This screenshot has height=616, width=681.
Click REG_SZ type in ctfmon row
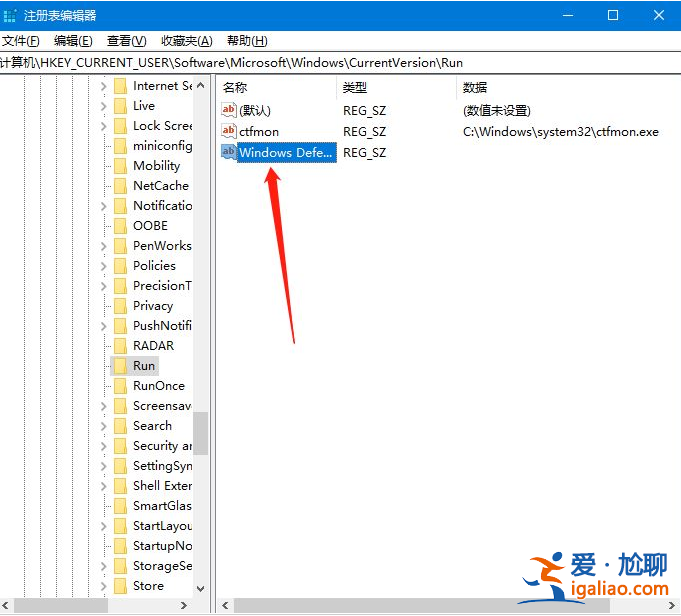click(364, 132)
